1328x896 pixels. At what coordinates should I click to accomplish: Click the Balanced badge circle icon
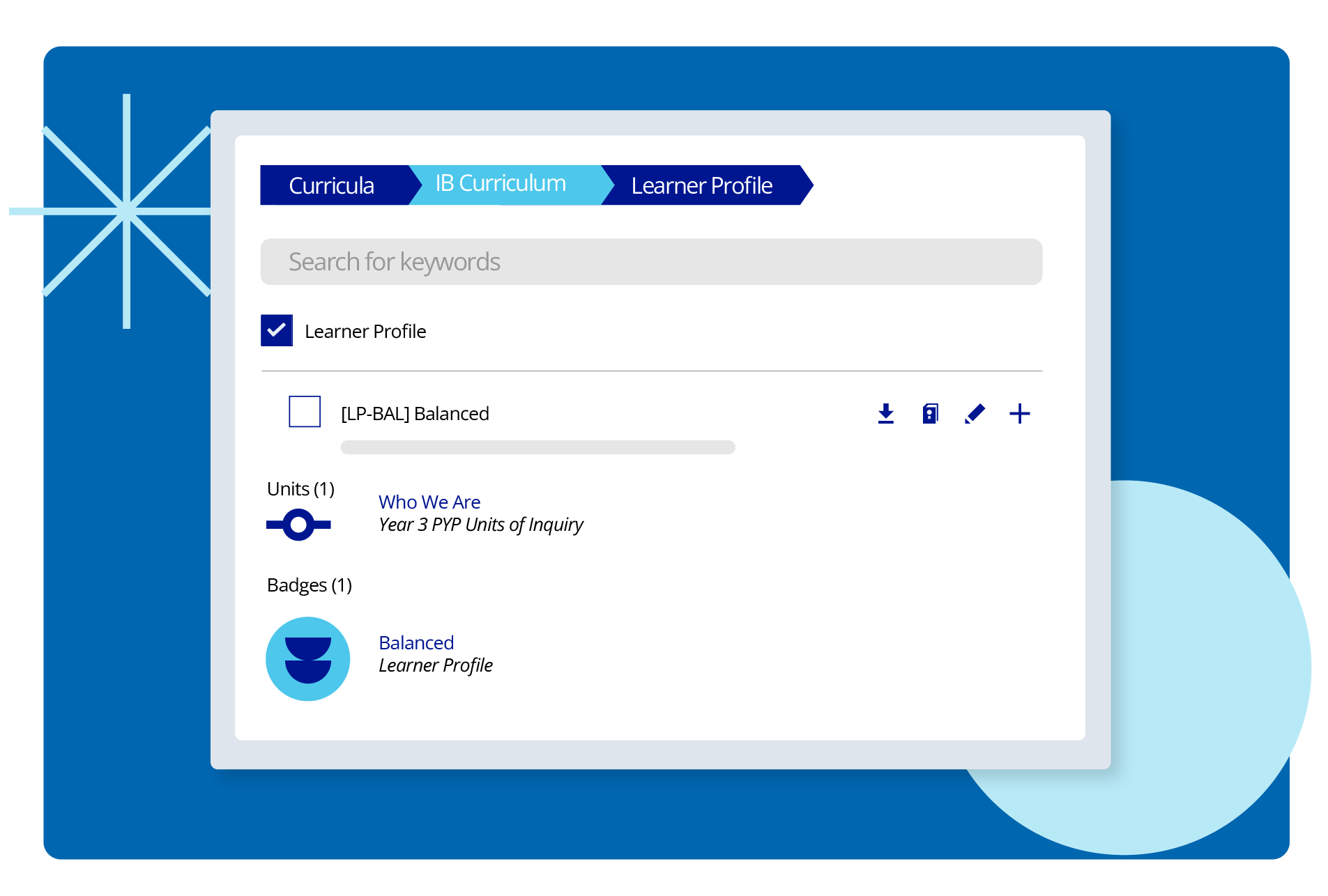pyautogui.click(x=307, y=658)
